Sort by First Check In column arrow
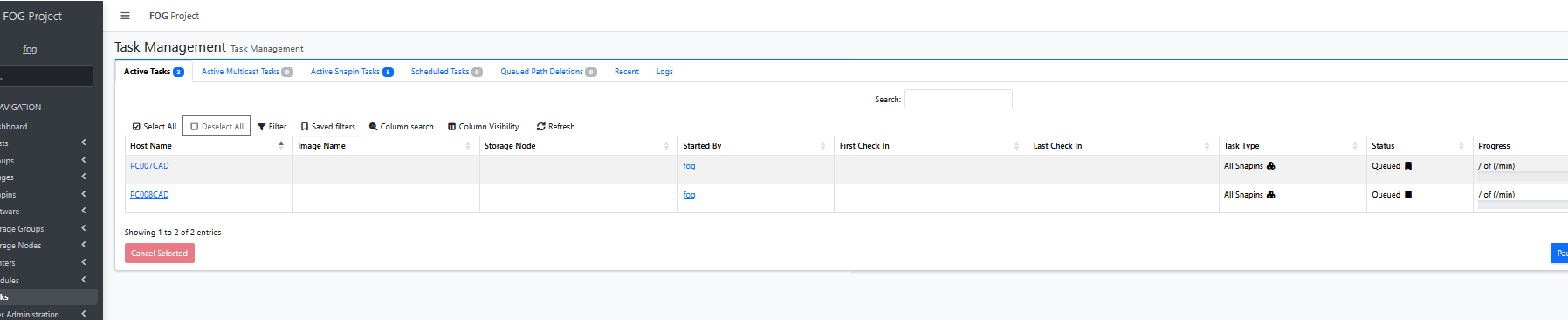 coord(1016,145)
